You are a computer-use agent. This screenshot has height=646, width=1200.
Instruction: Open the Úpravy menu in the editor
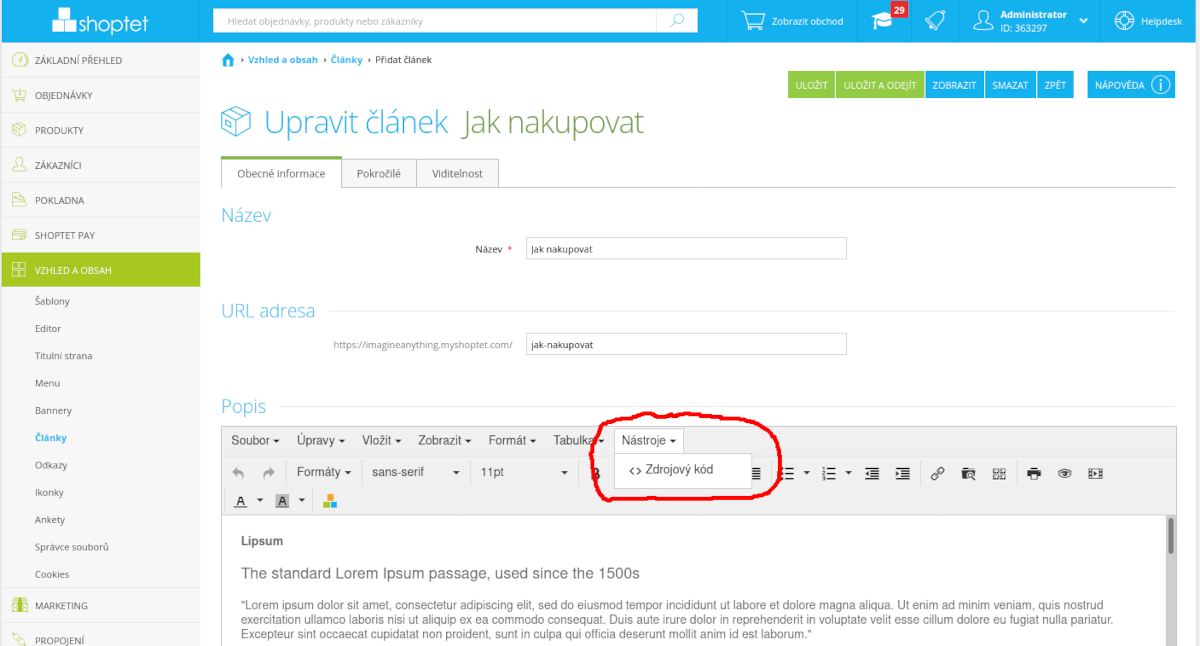click(321, 441)
